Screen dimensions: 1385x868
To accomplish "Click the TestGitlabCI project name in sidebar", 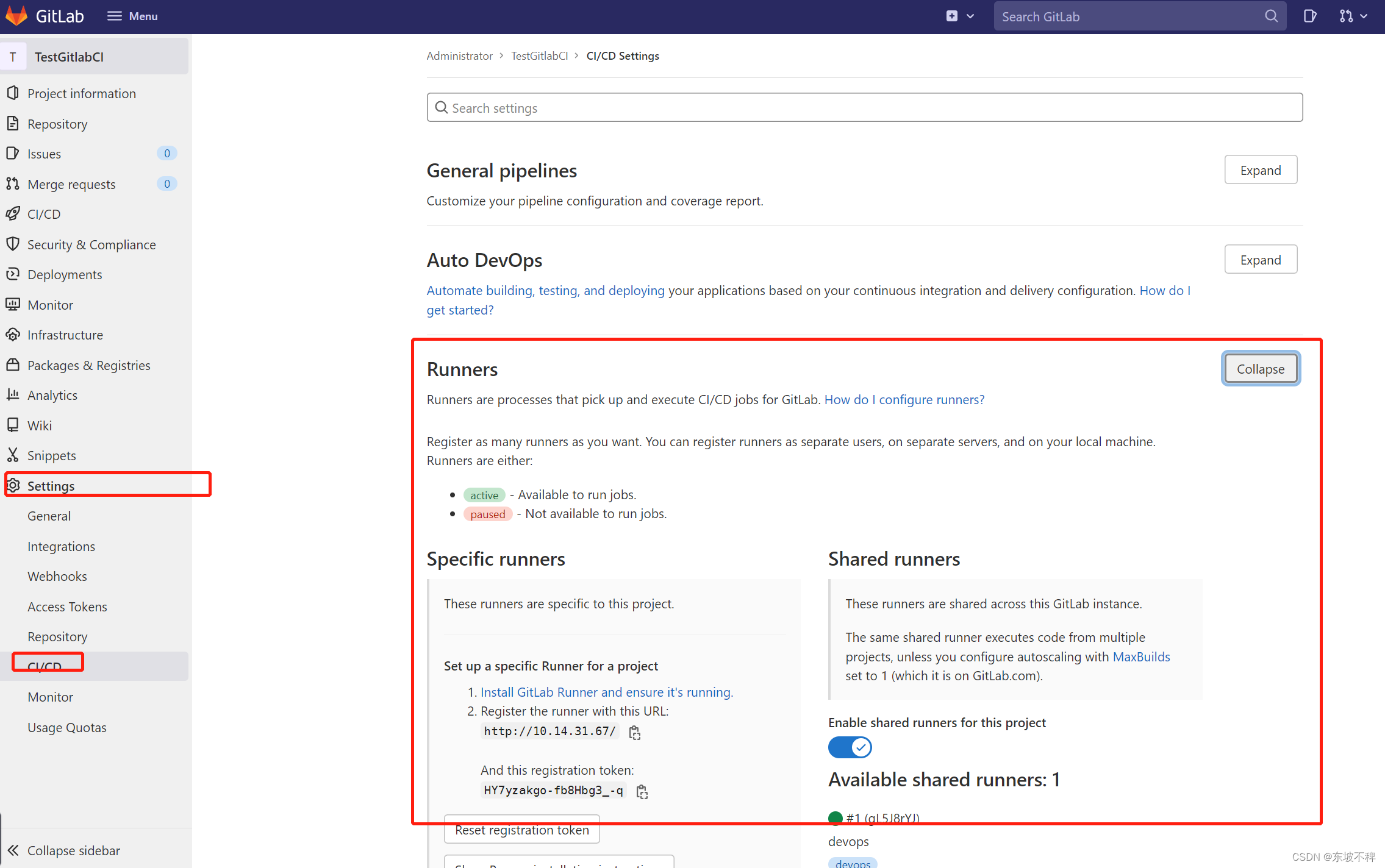I will [69, 57].
